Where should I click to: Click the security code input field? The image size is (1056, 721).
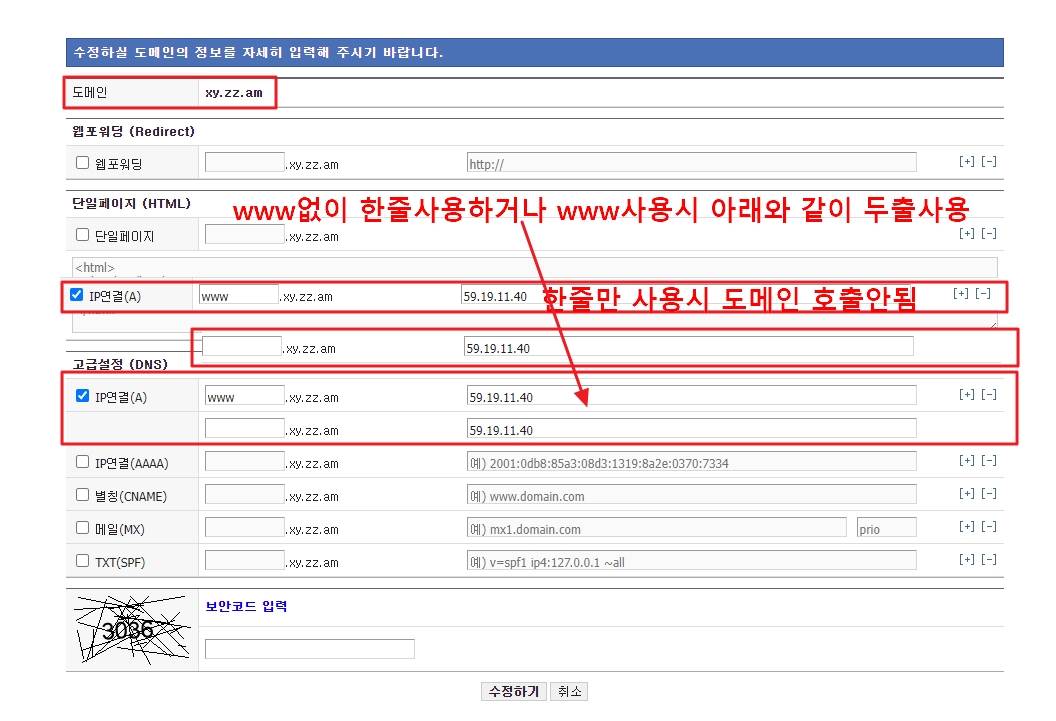pos(309,648)
